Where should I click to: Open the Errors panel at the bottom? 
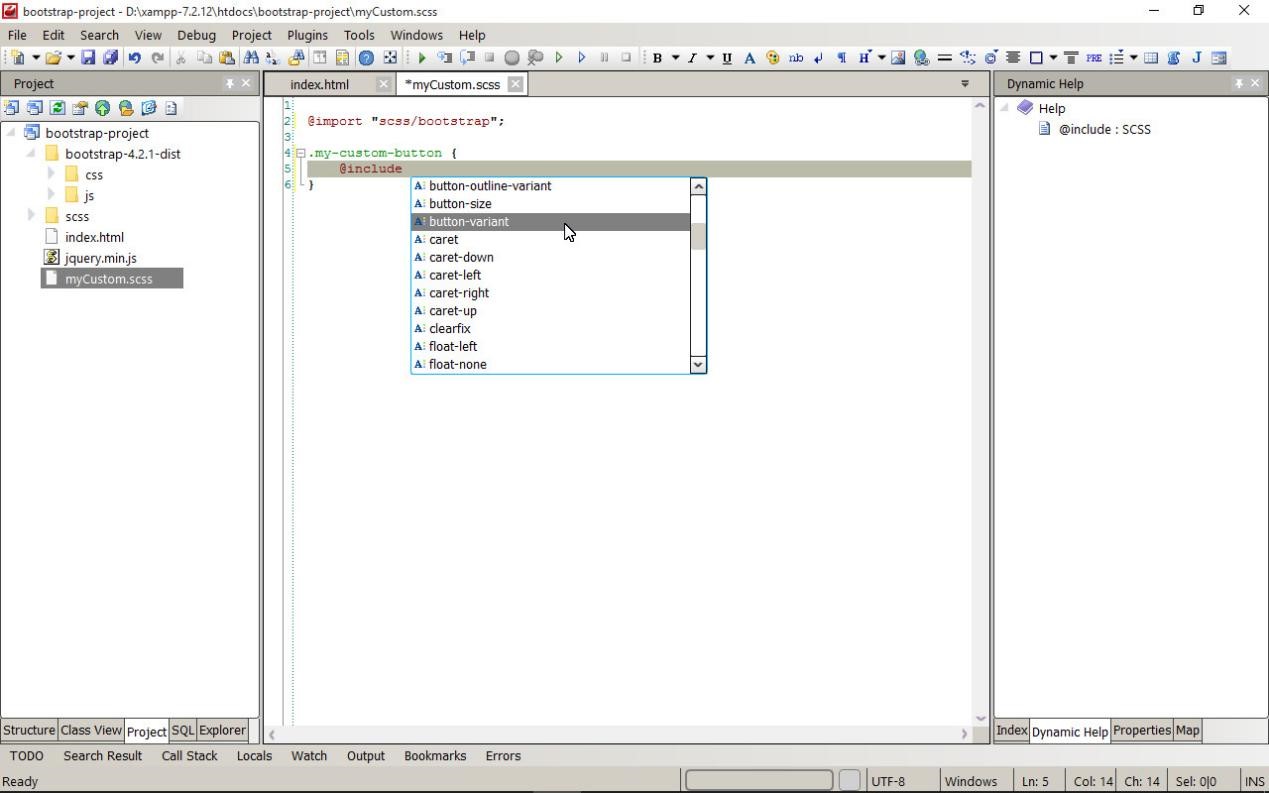(x=502, y=756)
